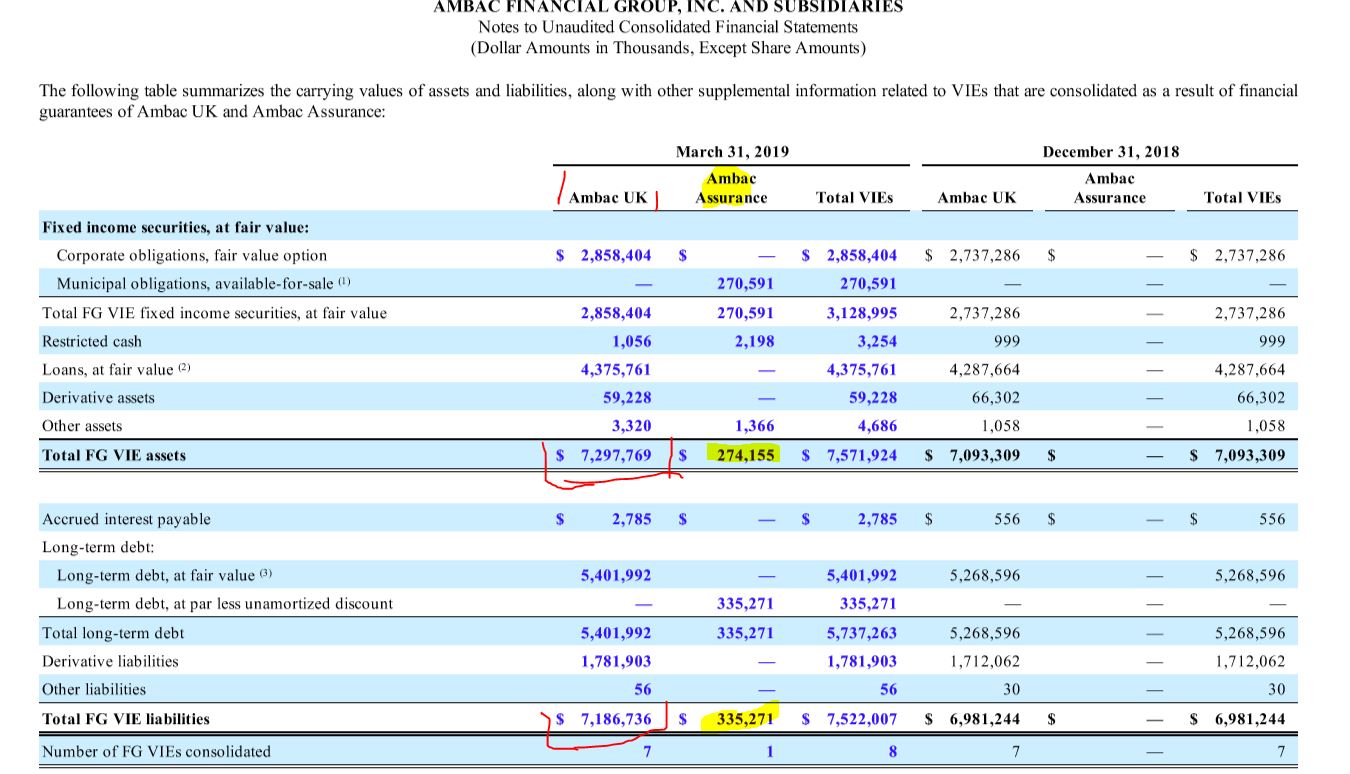The image size is (1350, 774).
Task: Select the "Total long-term debt" row label
Action: tap(113, 633)
